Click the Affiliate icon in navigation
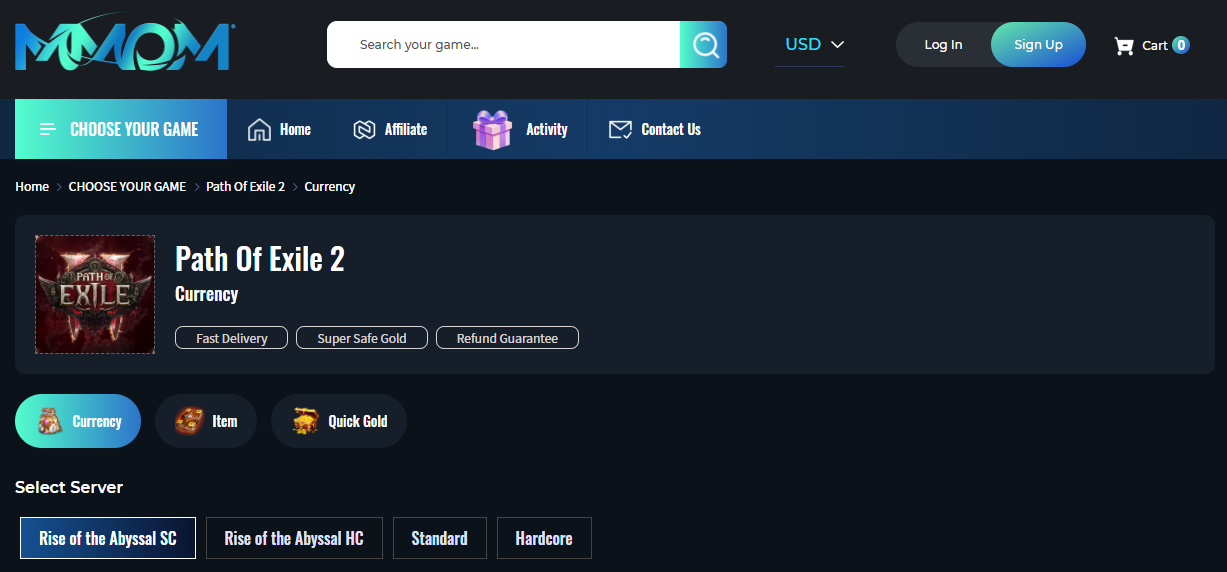Screen dimensions: 1227x572 click(364, 129)
